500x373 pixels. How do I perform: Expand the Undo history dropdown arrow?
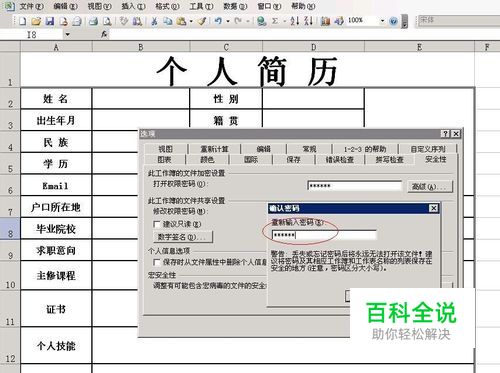[x=228, y=21]
